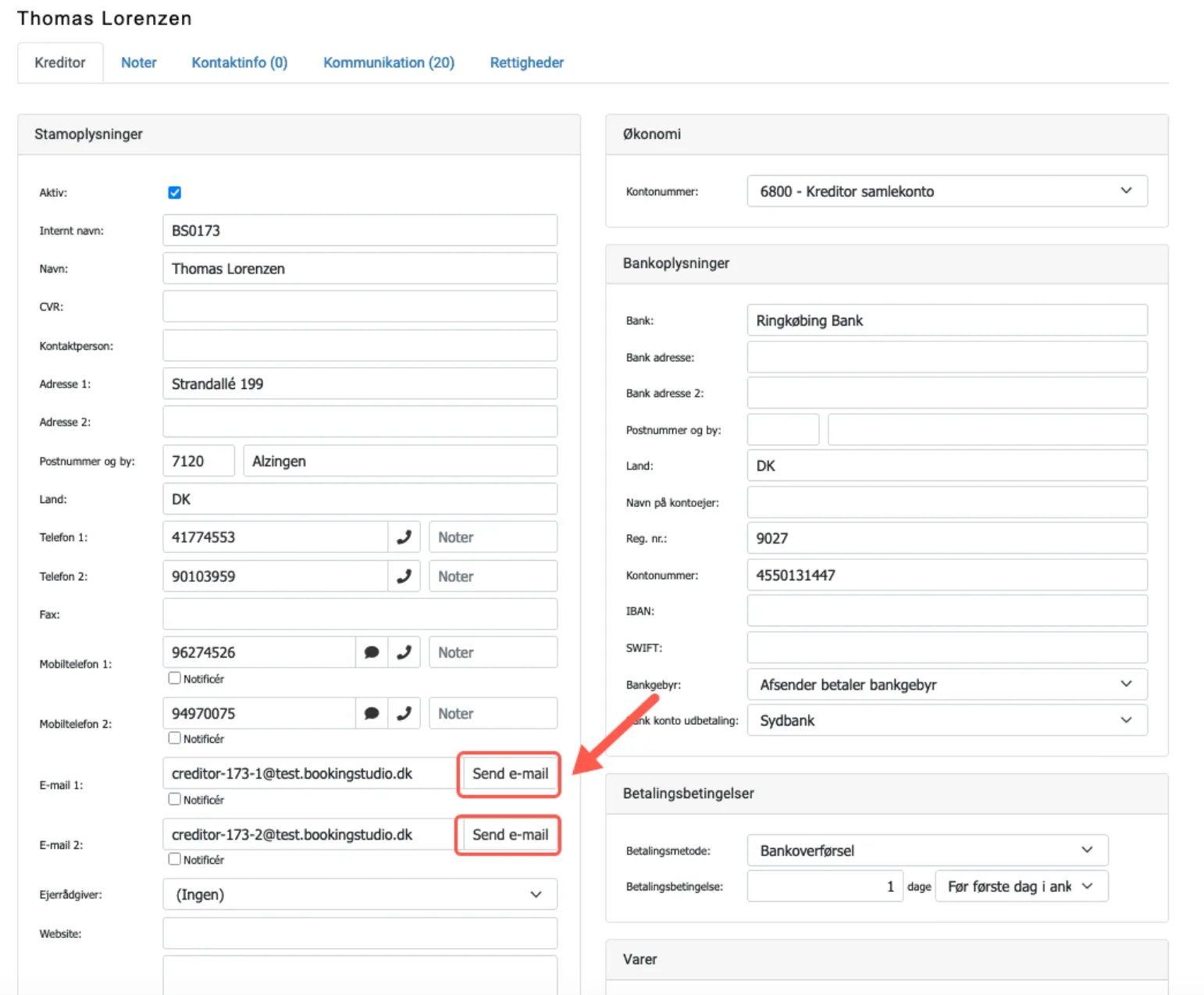
Task: Open the Kontonummer dropdown in Økonomi
Action: (x=946, y=191)
